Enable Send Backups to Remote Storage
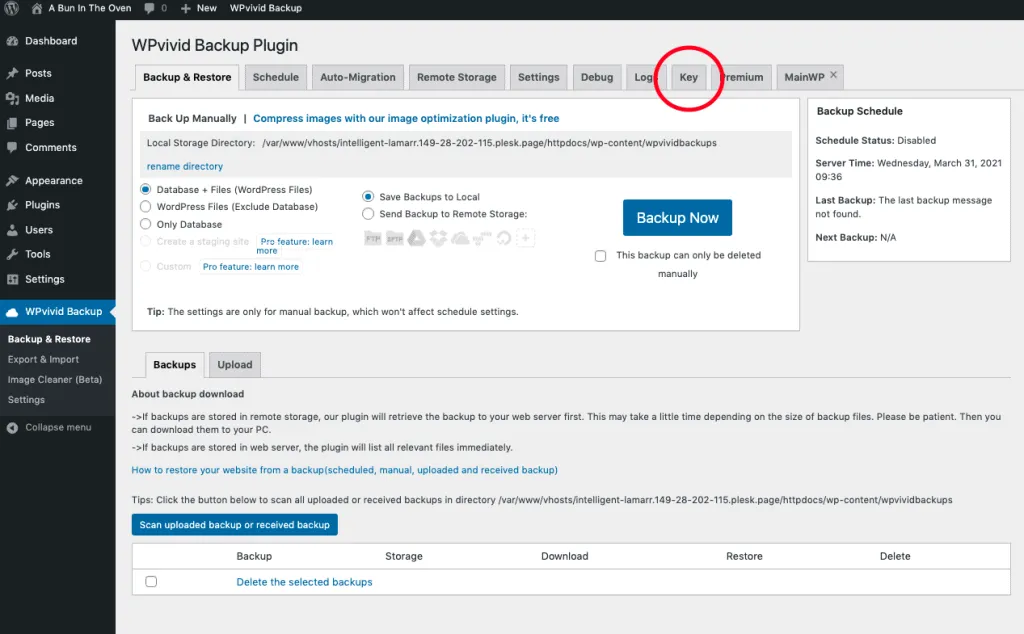This screenshot has width=1024, height=634. click(369, 213)
